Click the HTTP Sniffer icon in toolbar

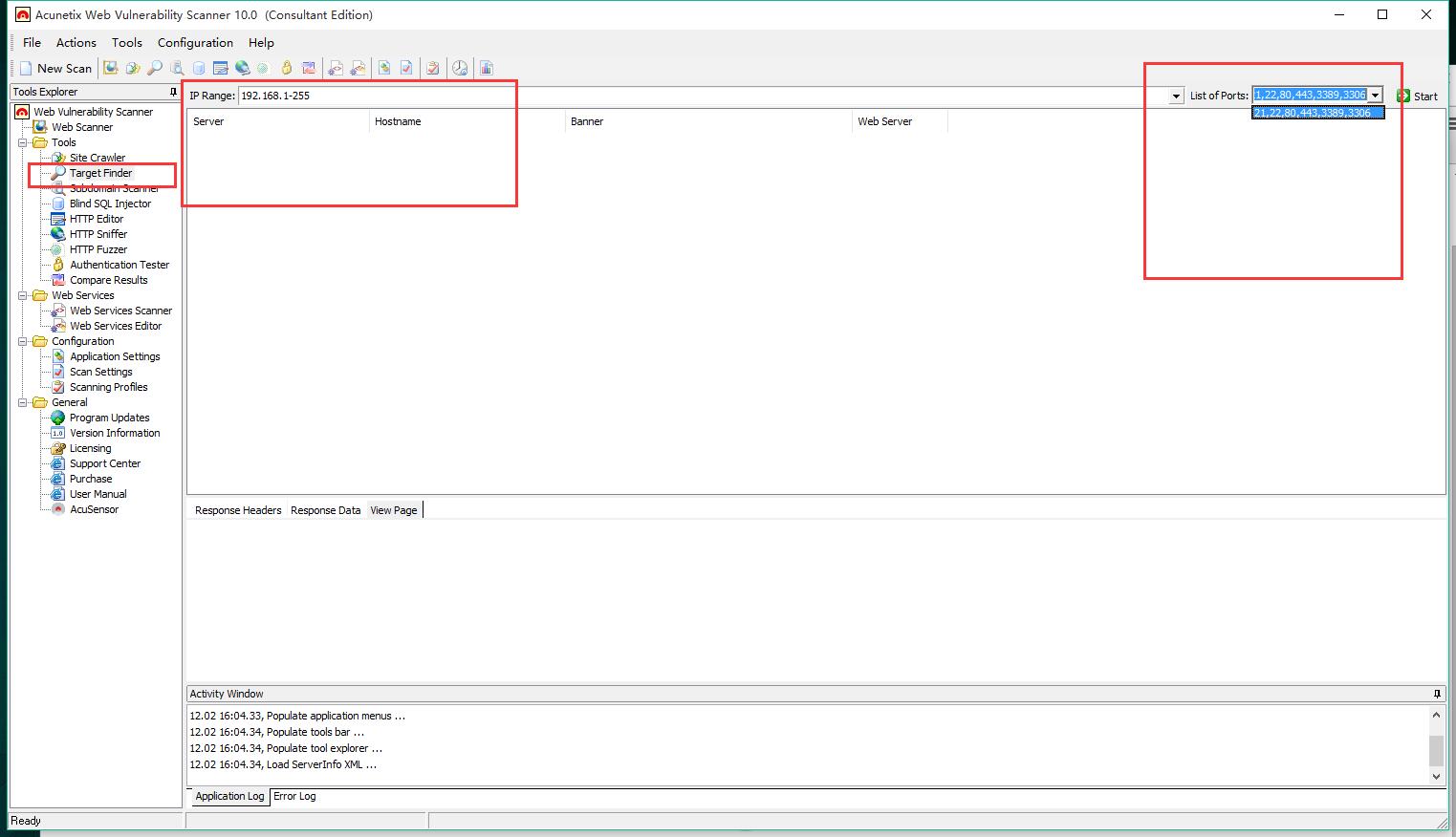click(243, 68)
